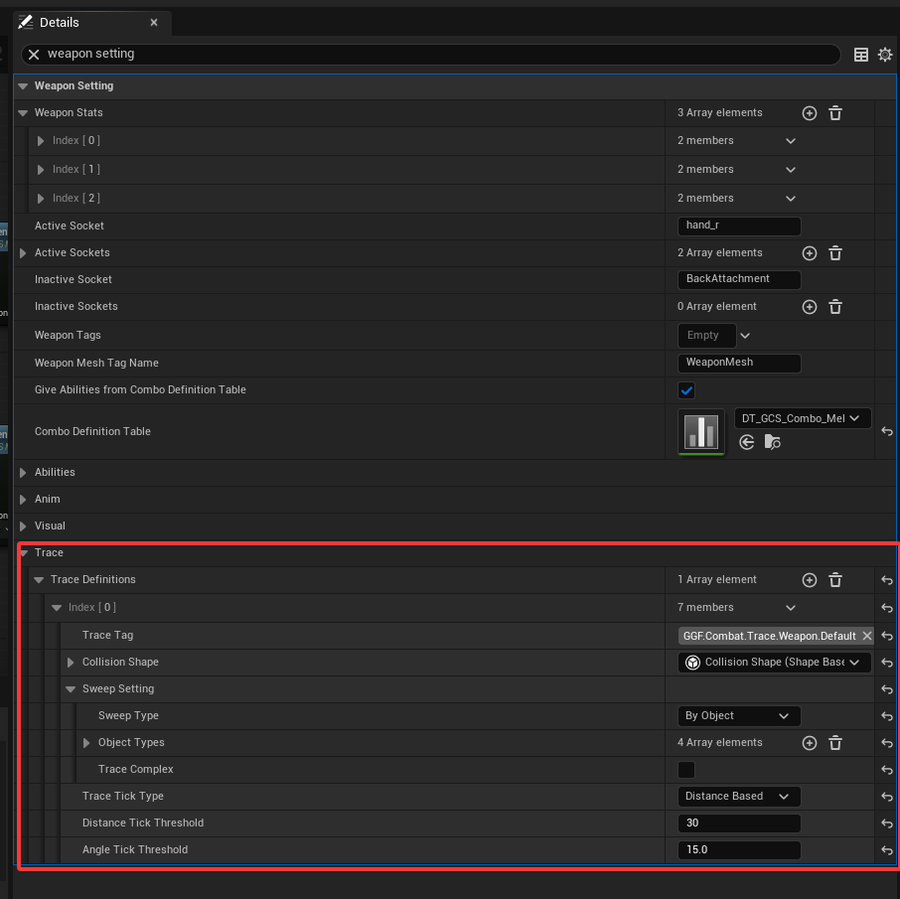Close the Details tab
Viewport: 900px width, 899px height.
[154, 23]
